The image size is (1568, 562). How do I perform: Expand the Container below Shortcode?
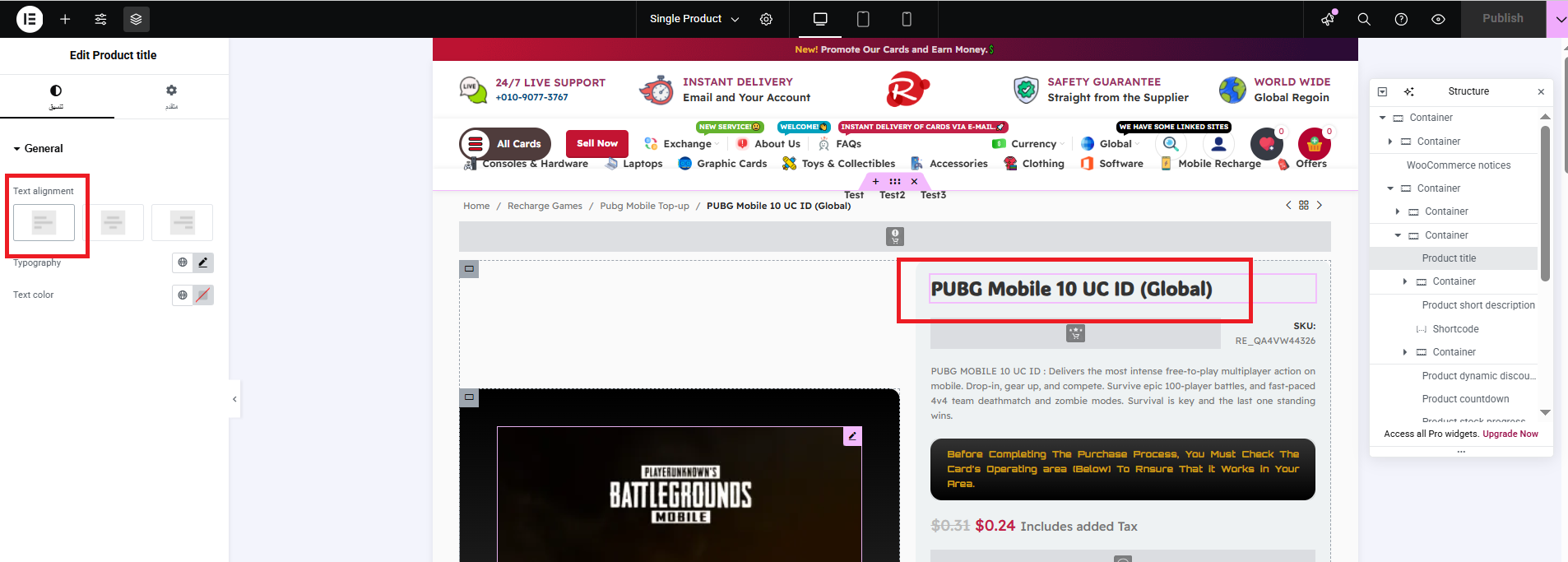tap(1405, 352)
